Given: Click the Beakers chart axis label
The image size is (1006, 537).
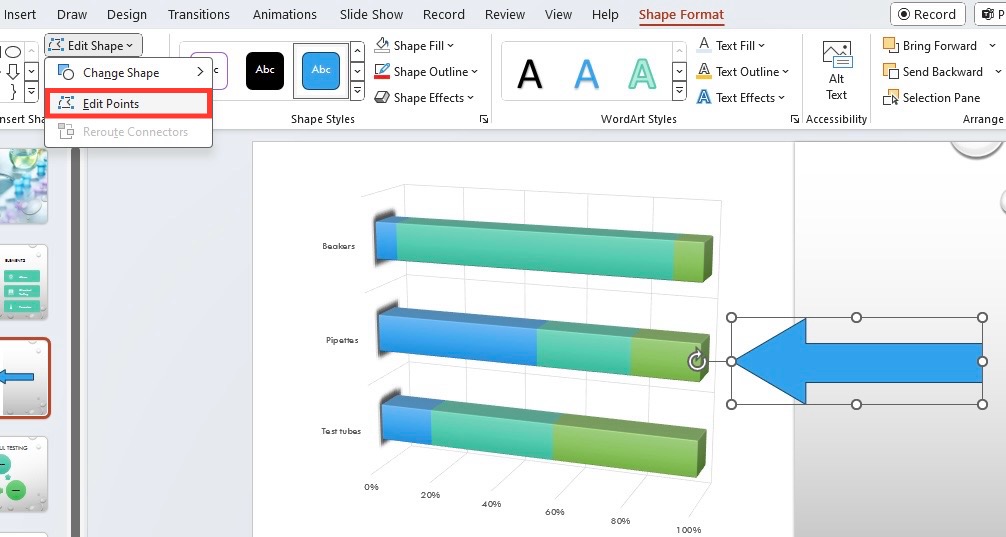Looking at the screenshot, I should (338, 246).
